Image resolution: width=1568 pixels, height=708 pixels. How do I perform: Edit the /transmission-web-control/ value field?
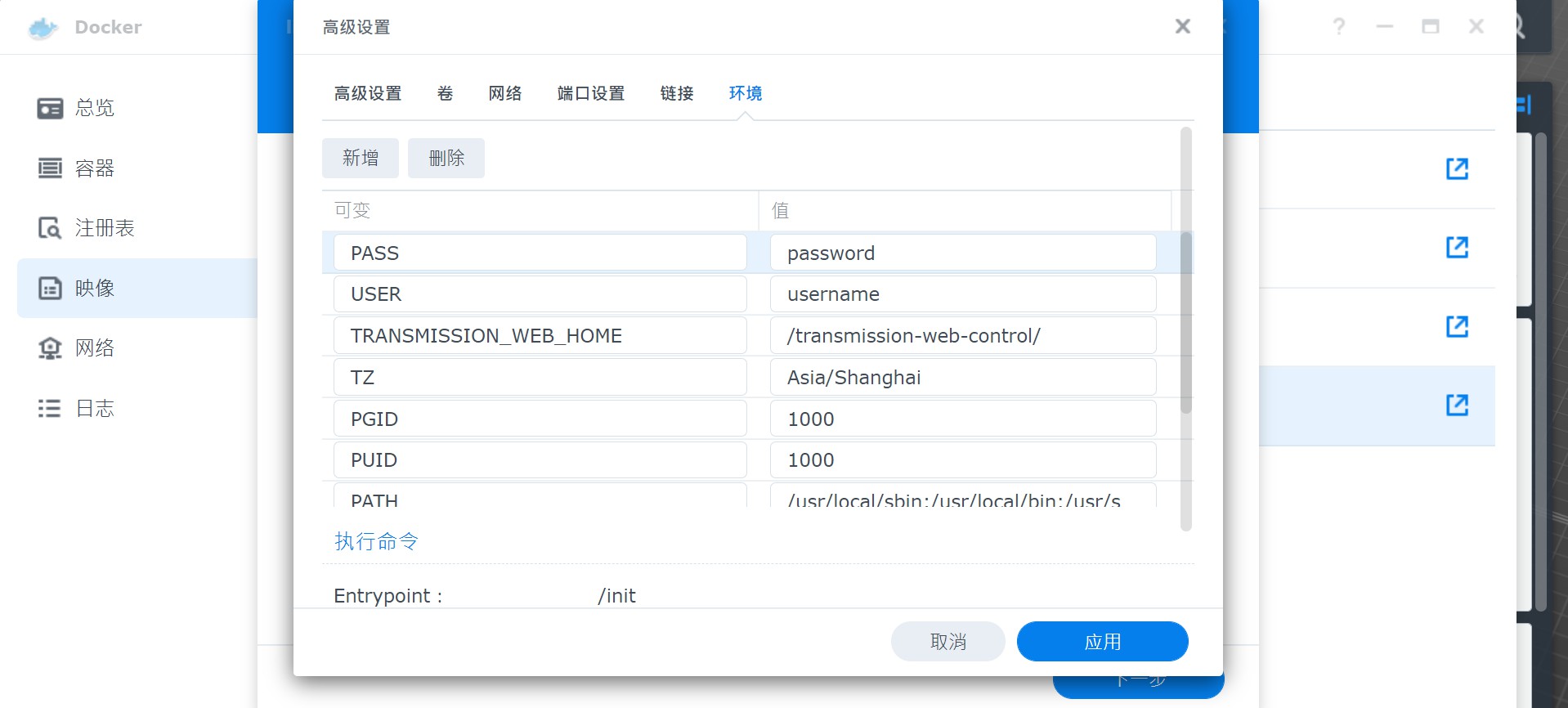click(x=963, y=336)
